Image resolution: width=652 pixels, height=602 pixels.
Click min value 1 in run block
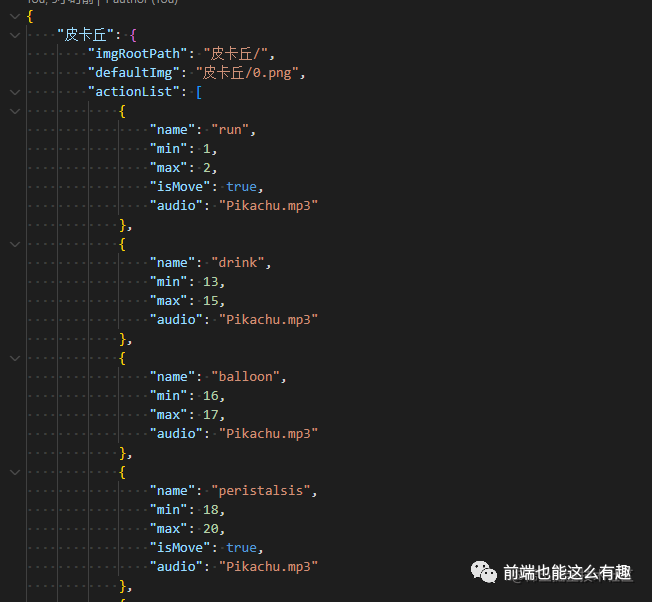[x=207, y=149]
